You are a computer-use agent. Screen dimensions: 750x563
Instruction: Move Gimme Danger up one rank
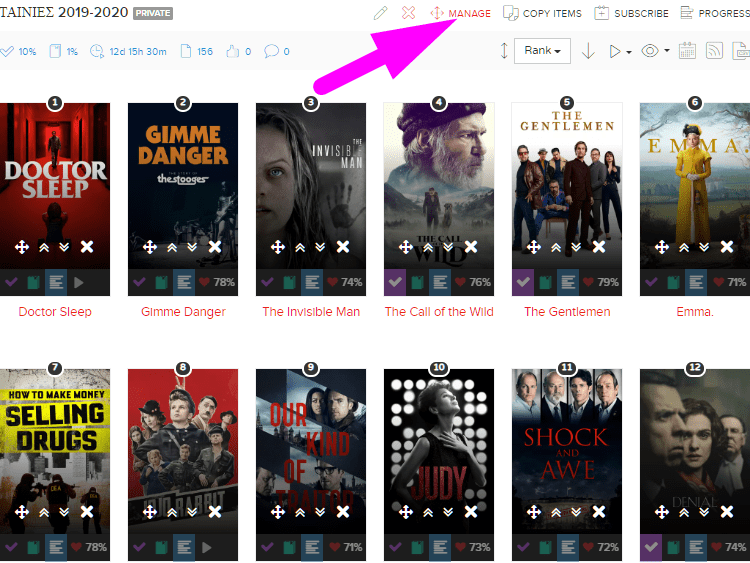172,247
